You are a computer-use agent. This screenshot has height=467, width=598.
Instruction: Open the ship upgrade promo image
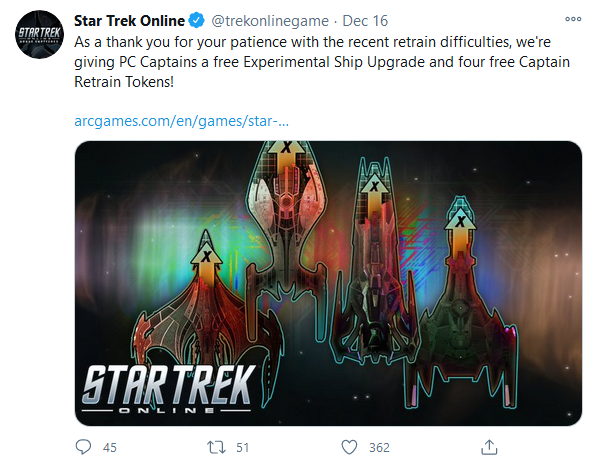coord(328,283)
